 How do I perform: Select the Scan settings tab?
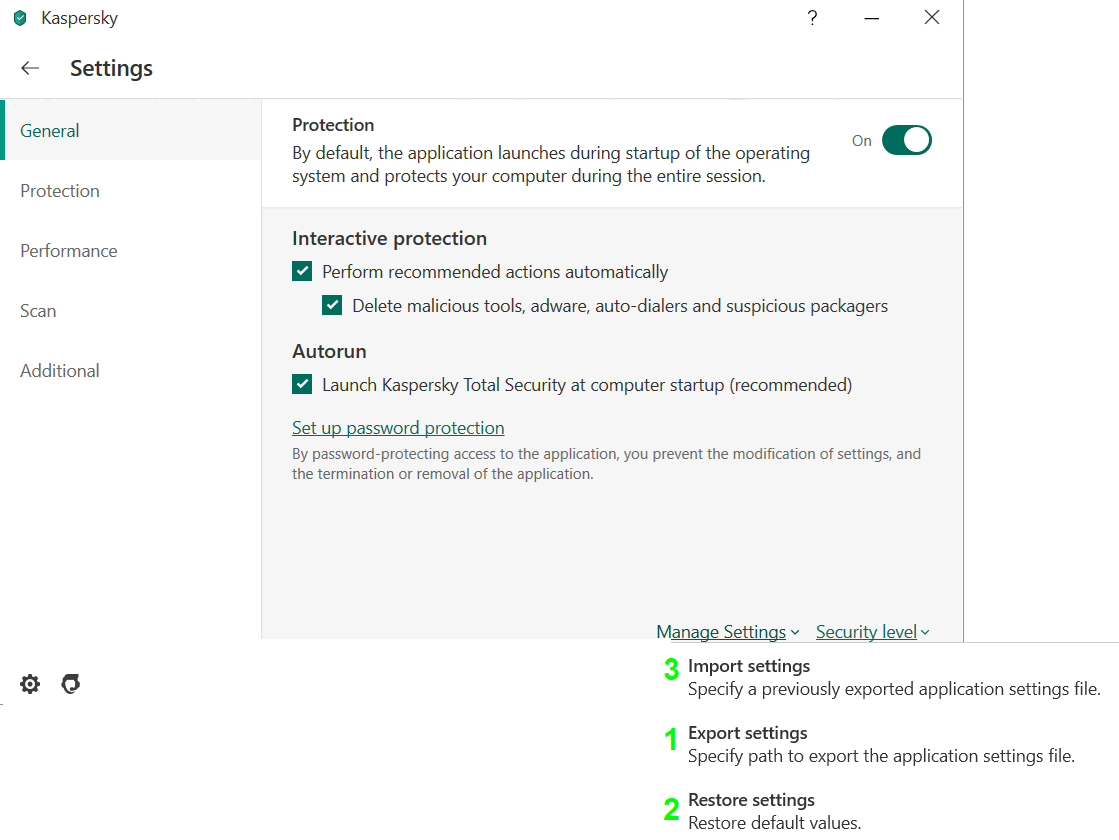pyautogui.click(x=38, y=311)
